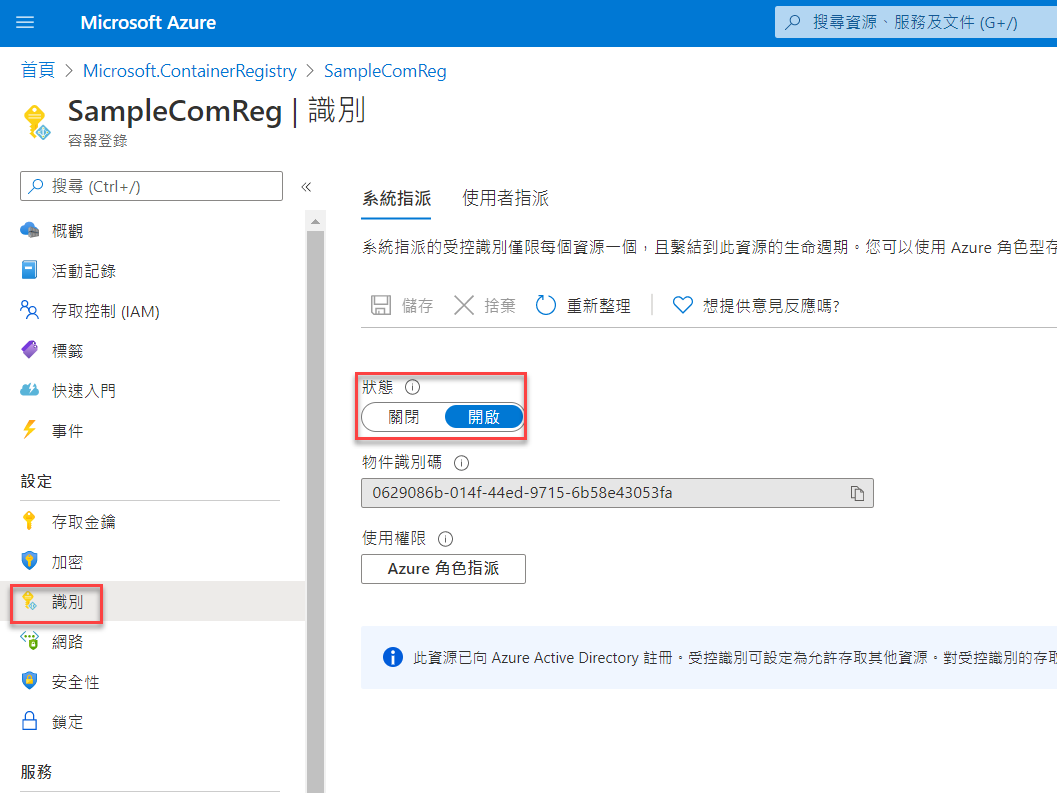The width and height of the screenshot is (1057, 793).
Task: Go to 首頁 breadcrumb
Action: pos(38,70)
